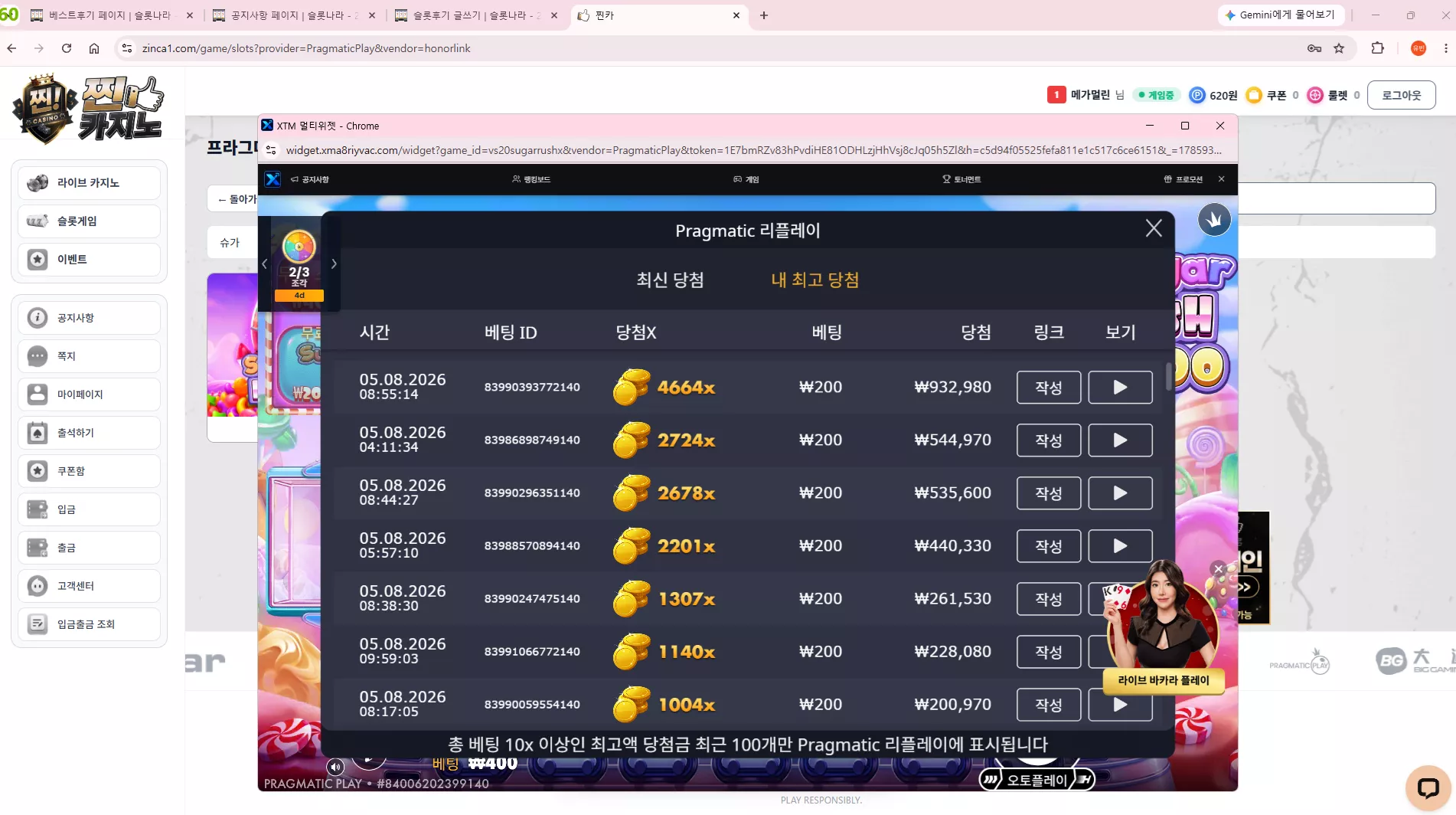This screenshot has height=815, width=1456.
Task: Close the XTM widget top bar
Action: (1222, 179)
